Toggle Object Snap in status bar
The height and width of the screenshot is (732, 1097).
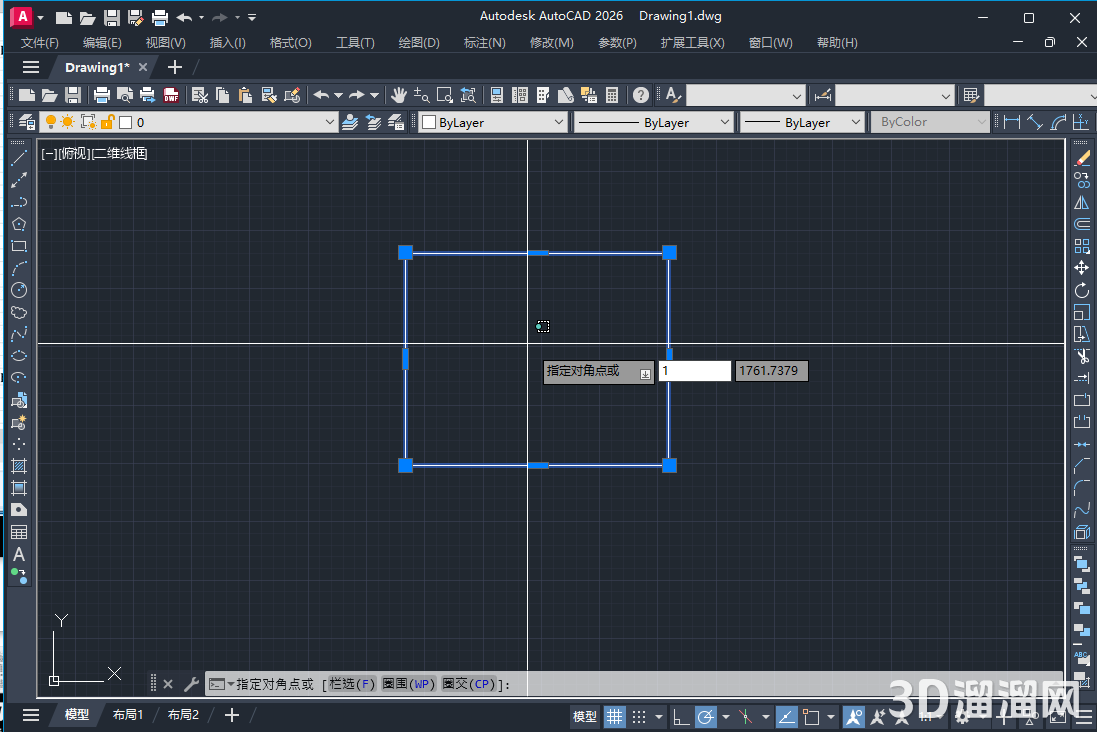pos(812,717)
